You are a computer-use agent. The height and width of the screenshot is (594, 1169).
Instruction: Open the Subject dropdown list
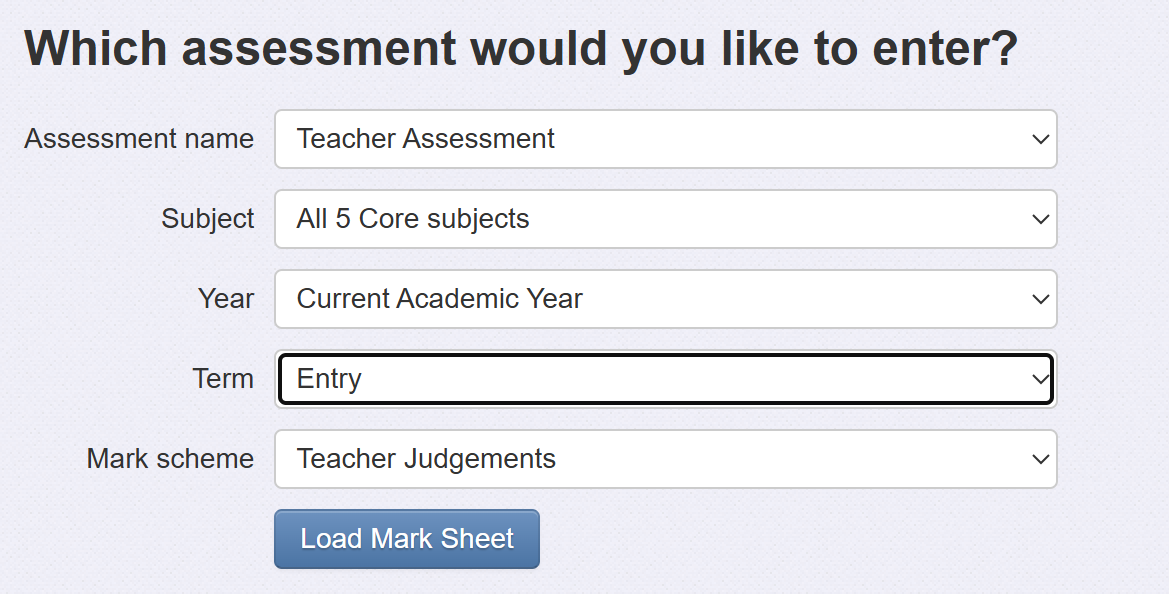[x=665, y=219]
